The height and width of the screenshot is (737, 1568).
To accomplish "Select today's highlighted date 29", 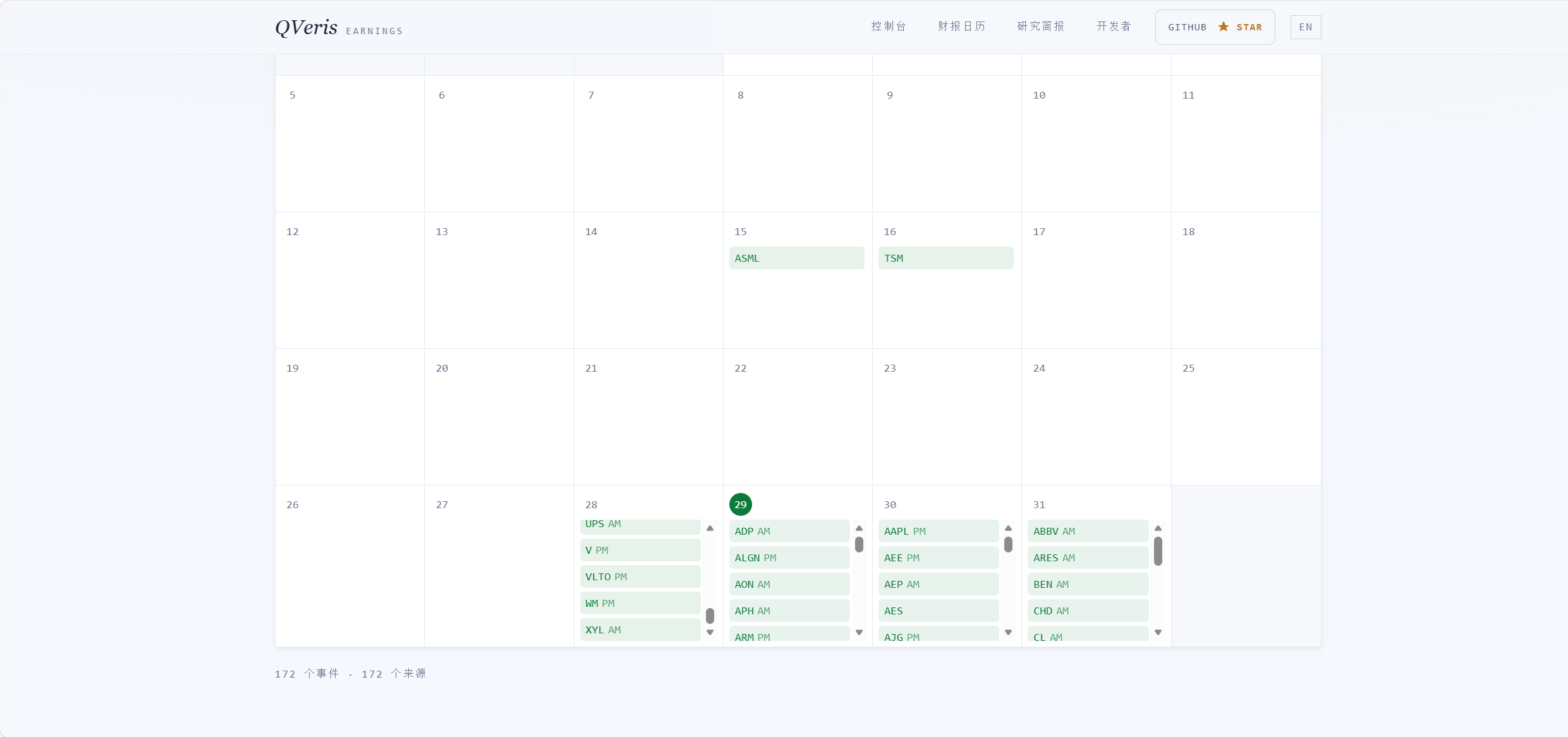I will 741,504.
